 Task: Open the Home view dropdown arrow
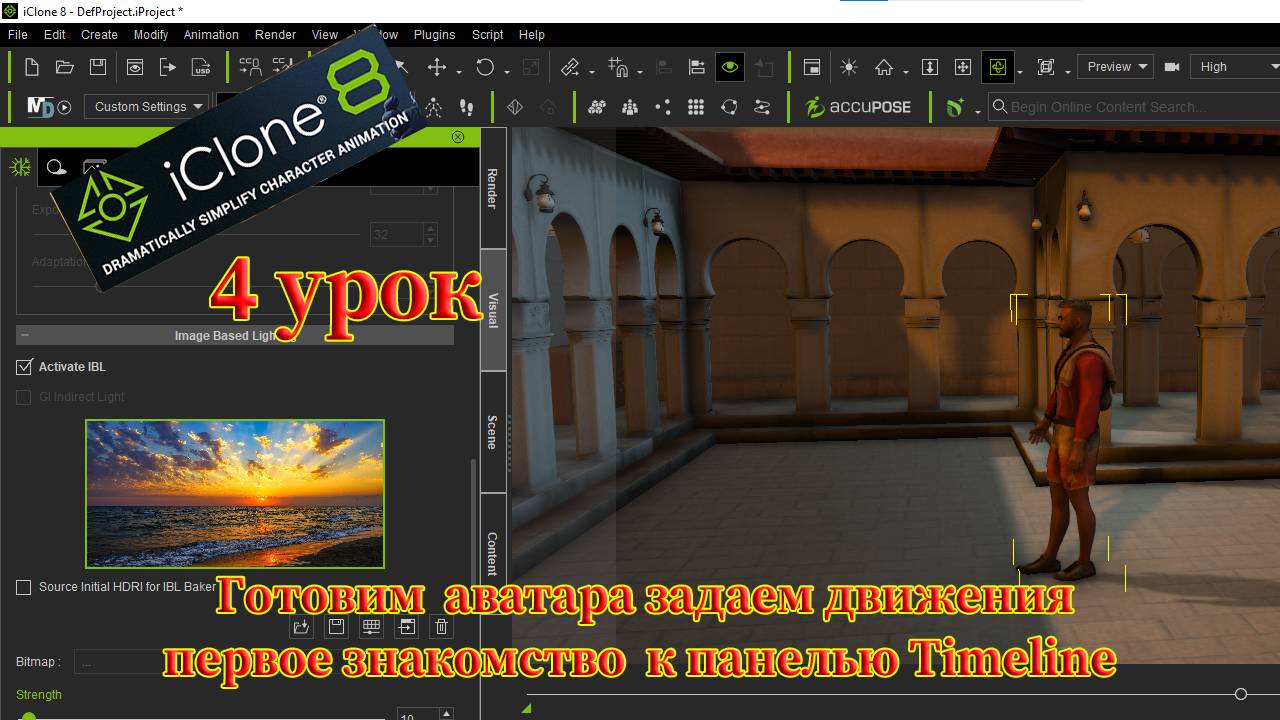click(905, 71)
